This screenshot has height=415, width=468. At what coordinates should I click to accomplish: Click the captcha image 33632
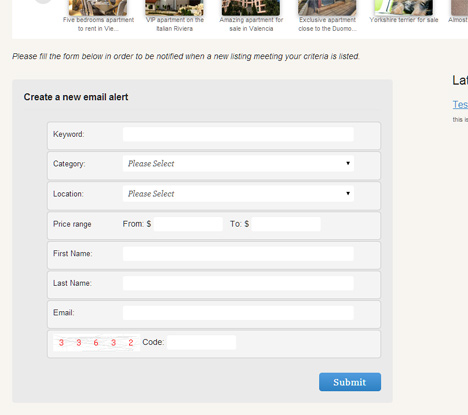click(96, 343)
